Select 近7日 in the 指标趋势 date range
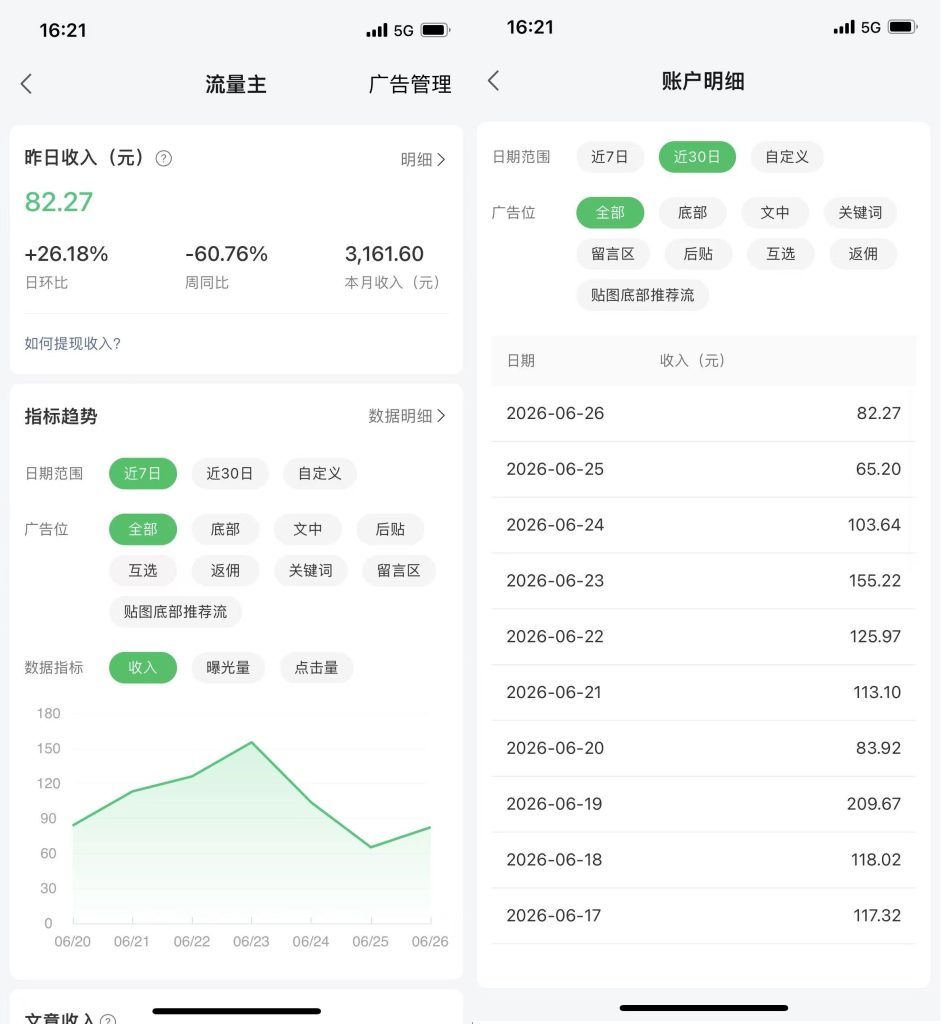 tap(142, 473)
